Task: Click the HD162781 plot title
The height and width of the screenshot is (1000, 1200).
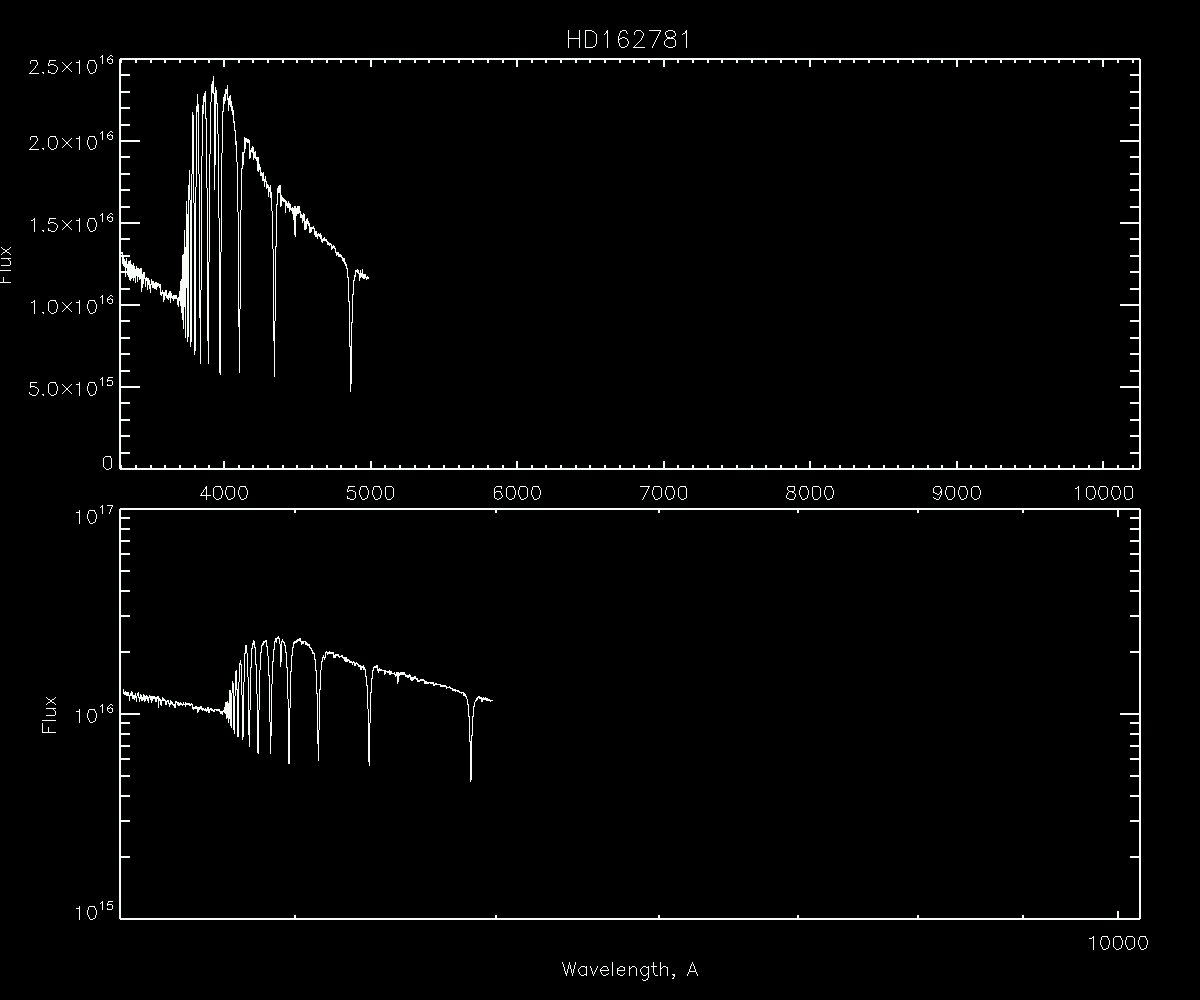Action: tap(627, 40)
